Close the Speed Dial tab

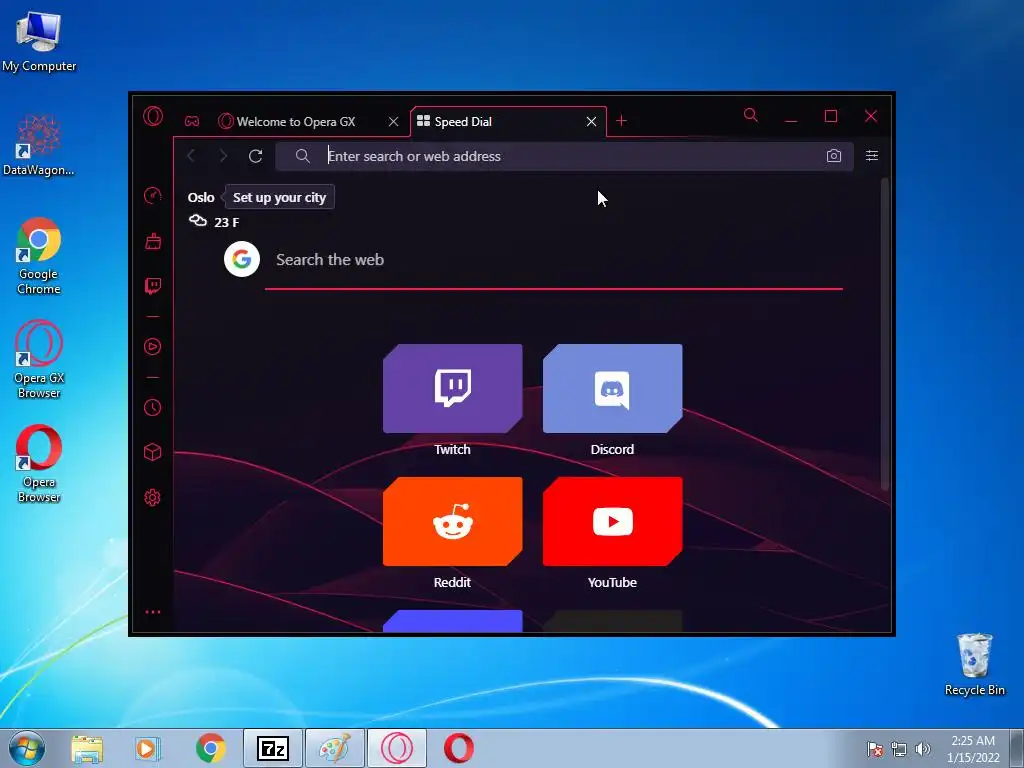pyautogui.click(x=591, y=121)
